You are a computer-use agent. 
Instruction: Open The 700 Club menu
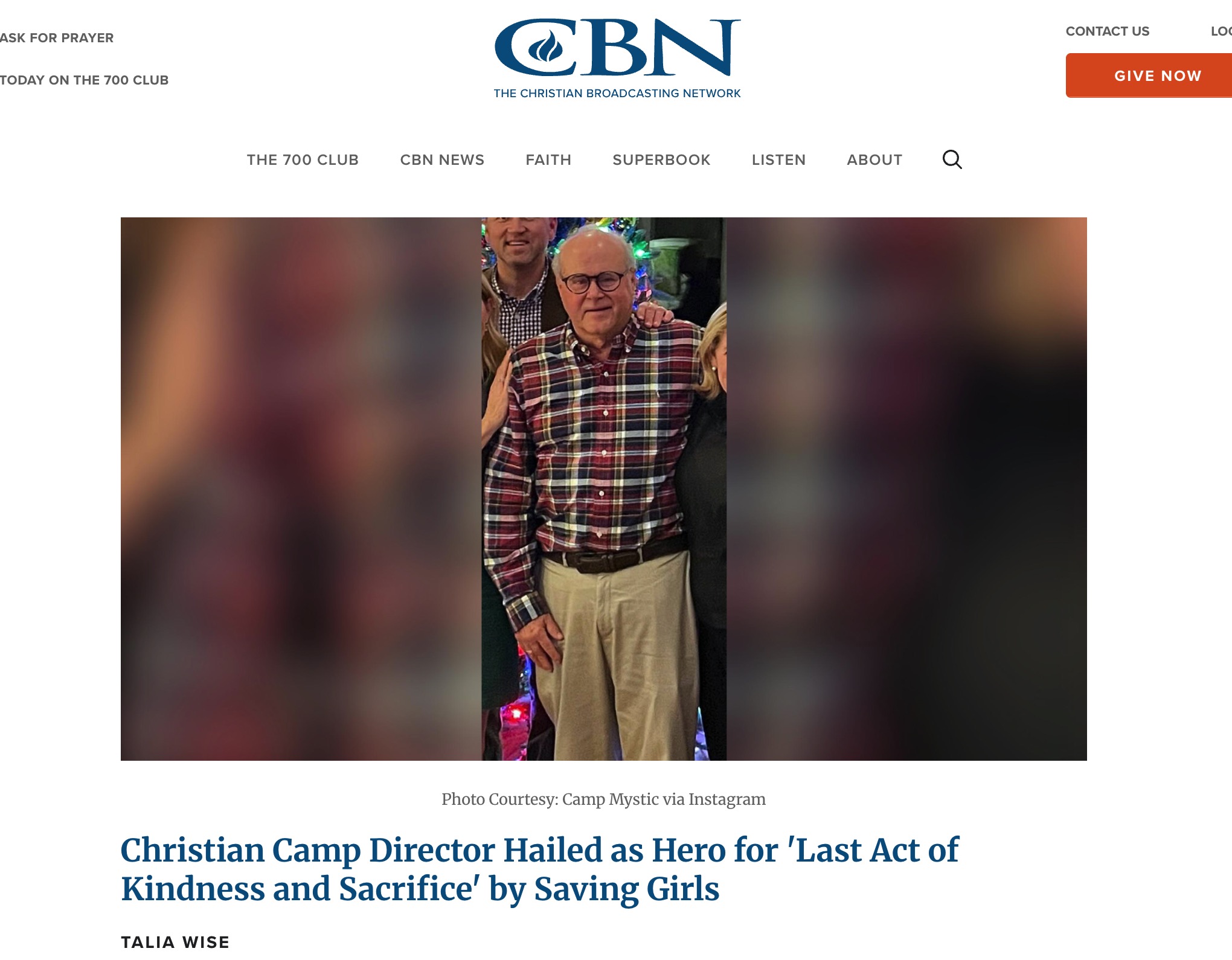coord(303,160)
